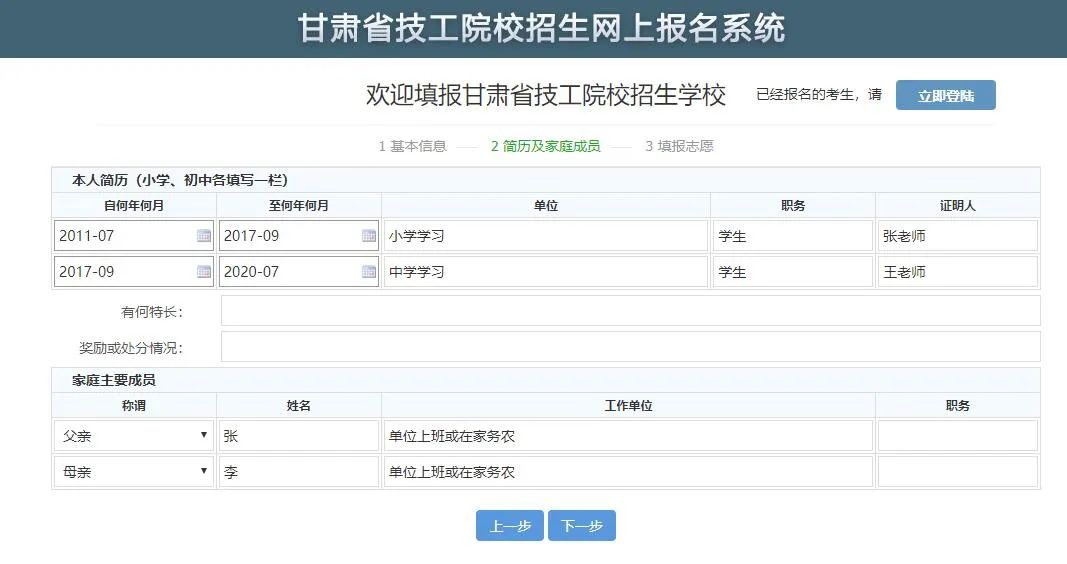Focus the 奖励或处分情况 text field
This screenshot has height=564, width=1067.
click(x=630, y=347)
